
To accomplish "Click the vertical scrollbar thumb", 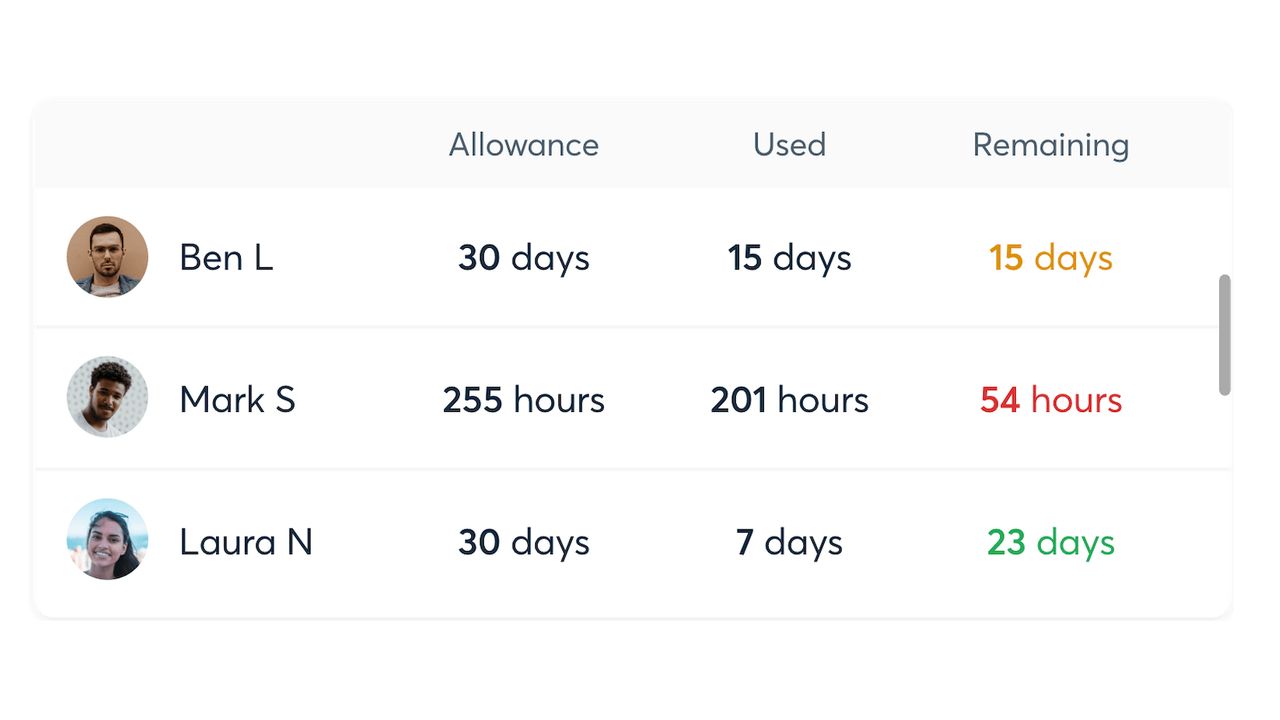I will [x=1225, y=335].
